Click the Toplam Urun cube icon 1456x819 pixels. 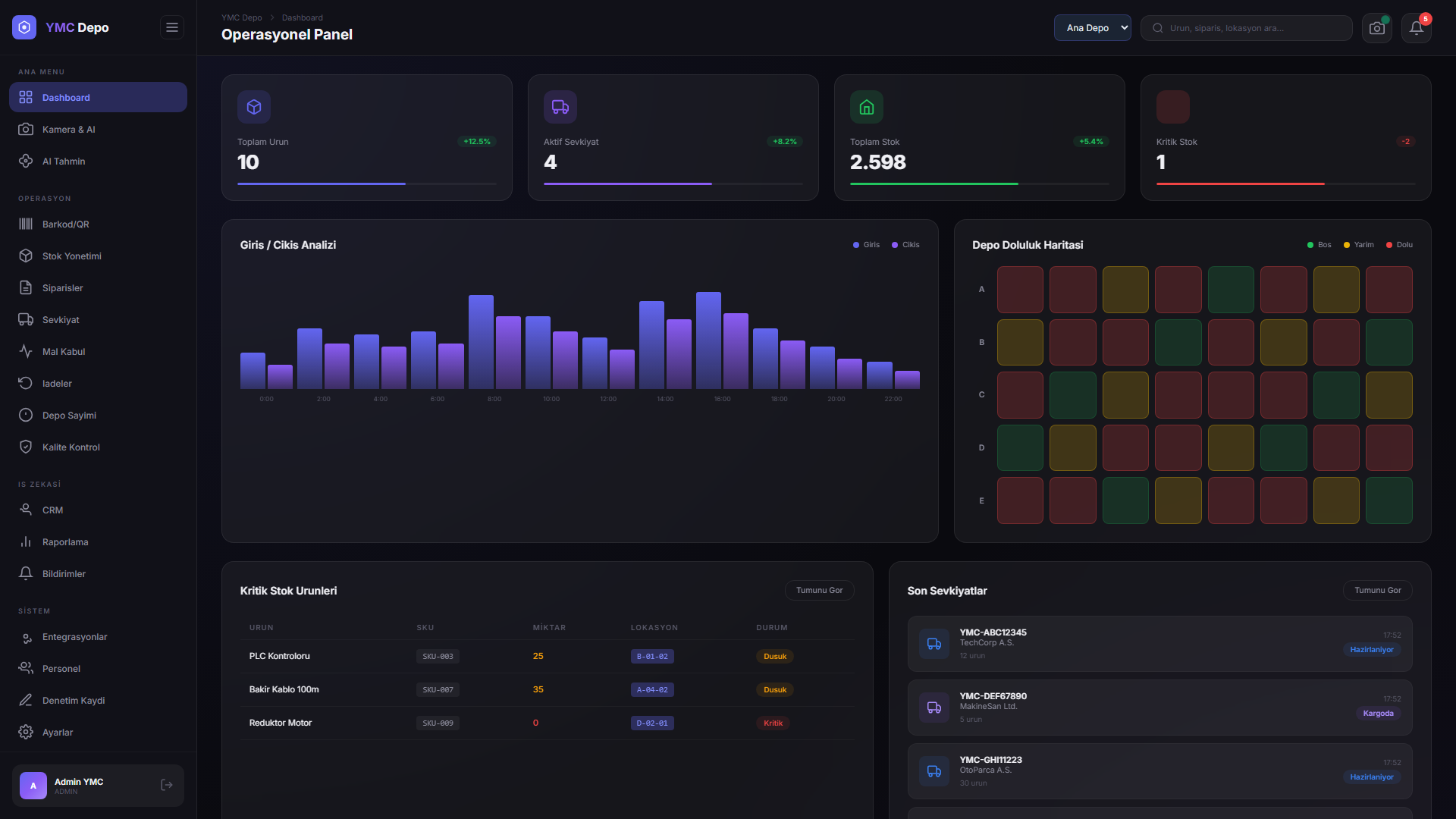click(x=254, y=107)
